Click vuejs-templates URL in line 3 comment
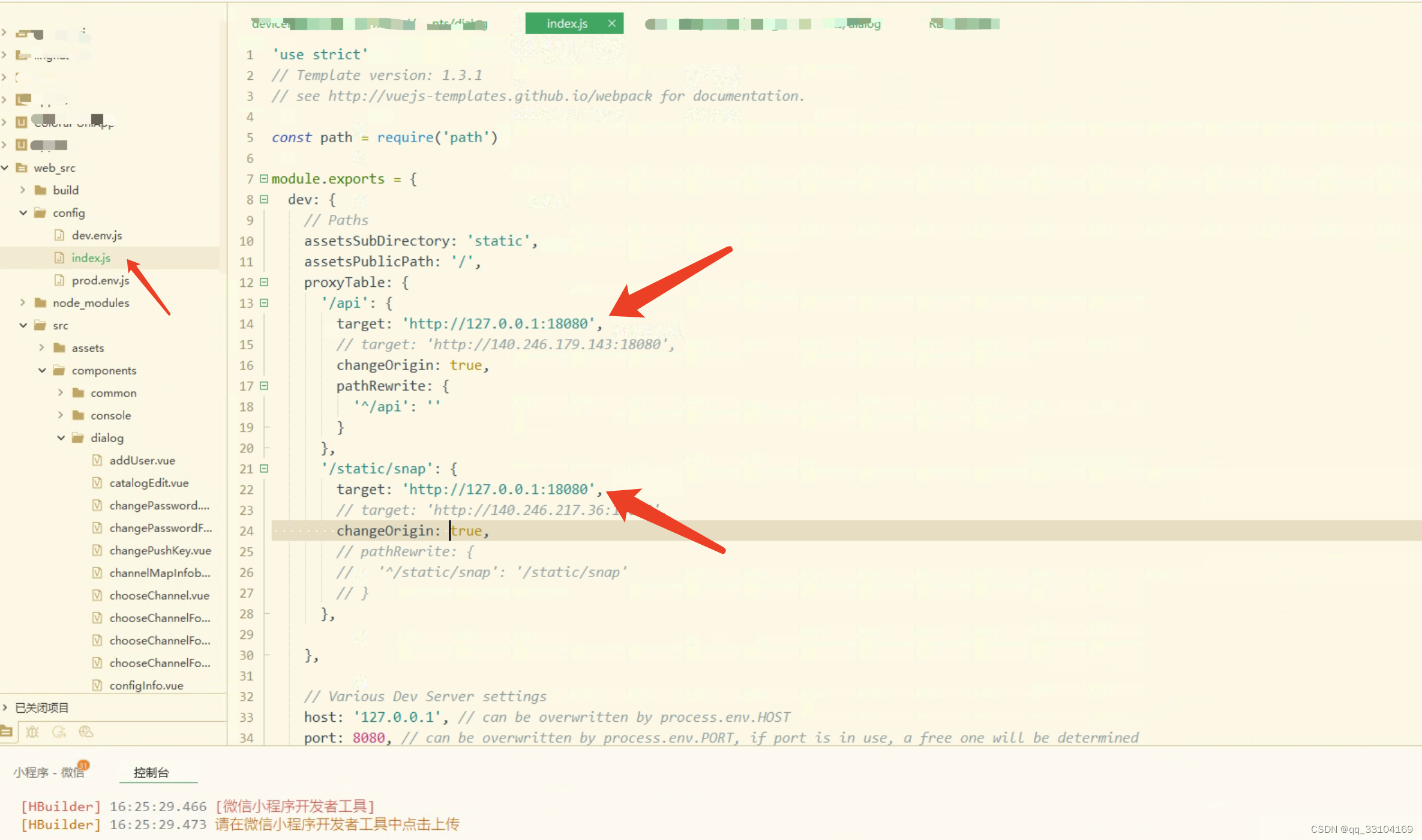The height and width of the screenshot is (840, 1422). [490, 96]
